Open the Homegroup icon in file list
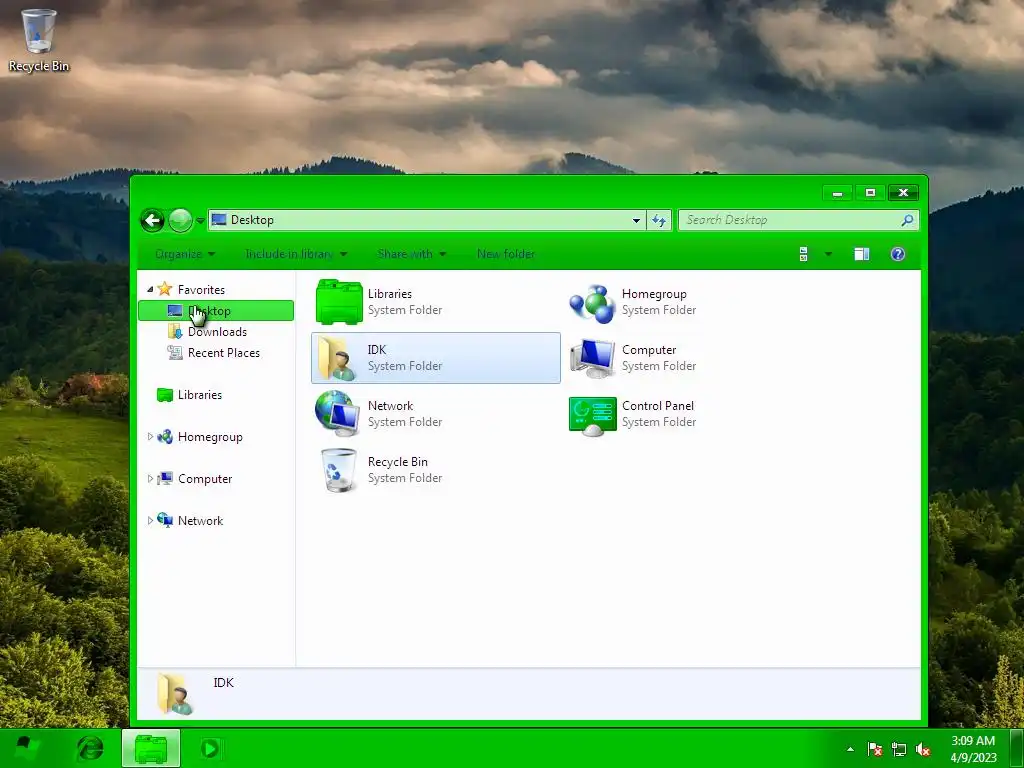Viewport: 1024px width, 768px height. 592,303
